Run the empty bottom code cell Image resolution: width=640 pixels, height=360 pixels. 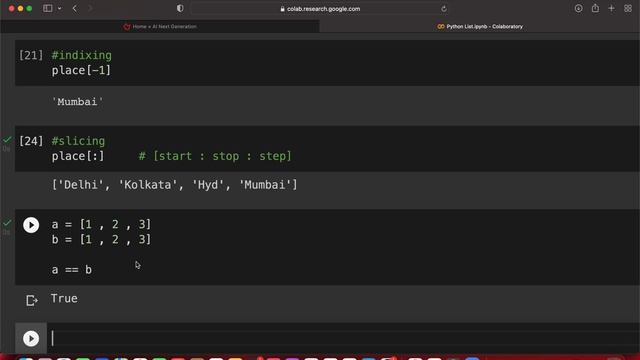[31, 338]
